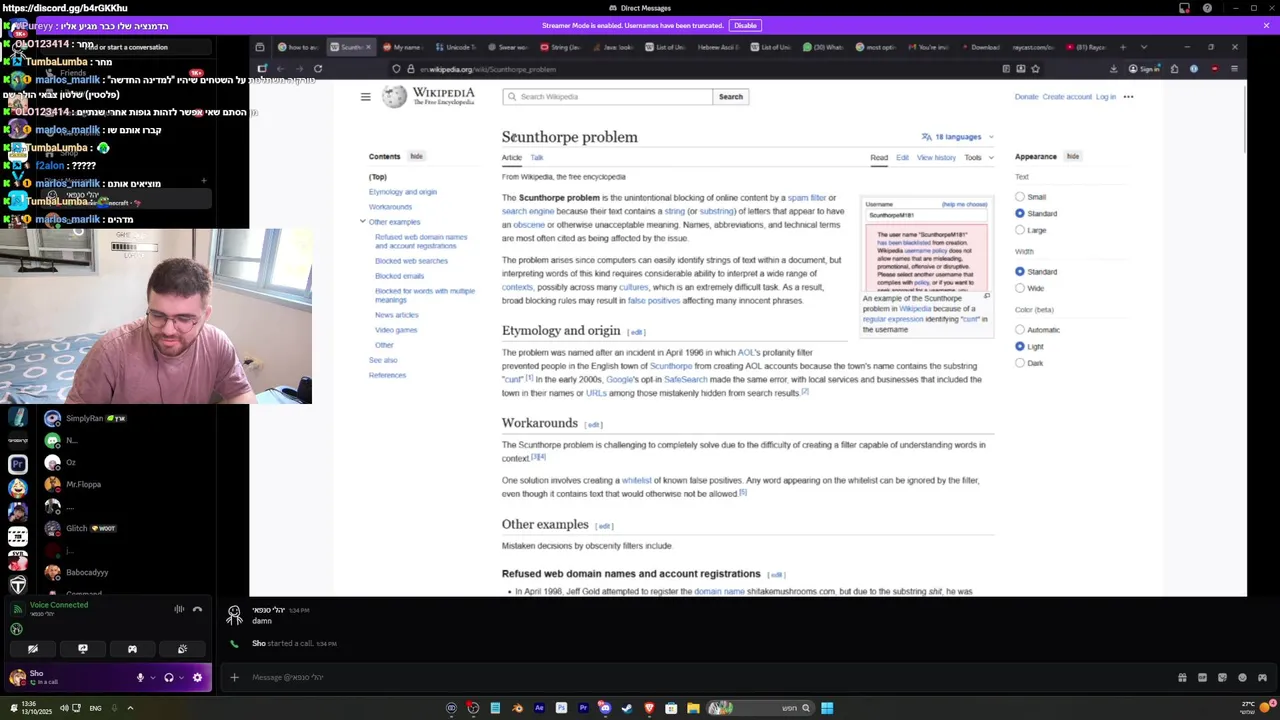This screenshot has width=1280, height=720.
Task: Open Discord soundboard button
Action: coord(182,649)
